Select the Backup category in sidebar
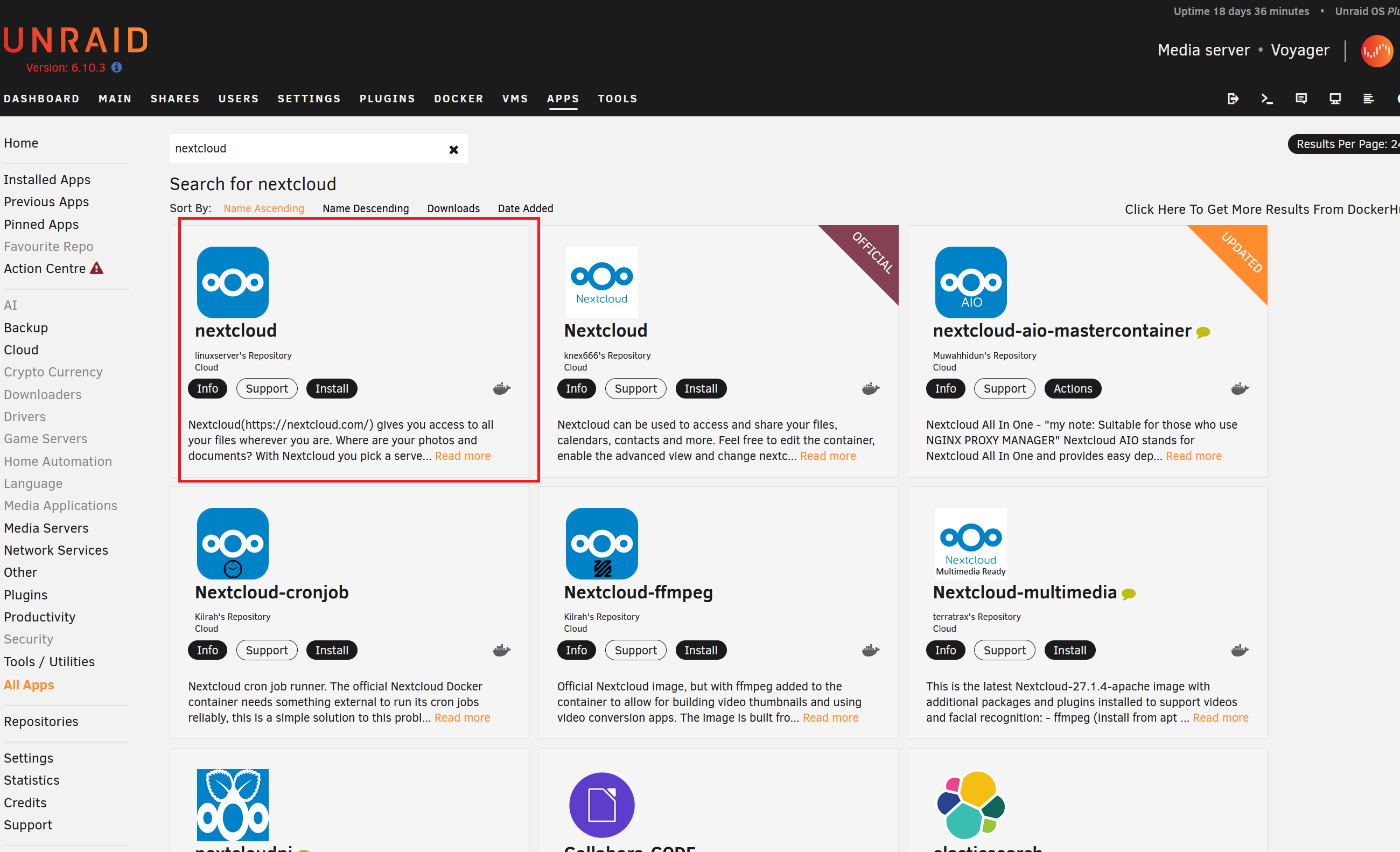Image resolution: width=1400 pixels, height=852 pixels. point(25,327)
